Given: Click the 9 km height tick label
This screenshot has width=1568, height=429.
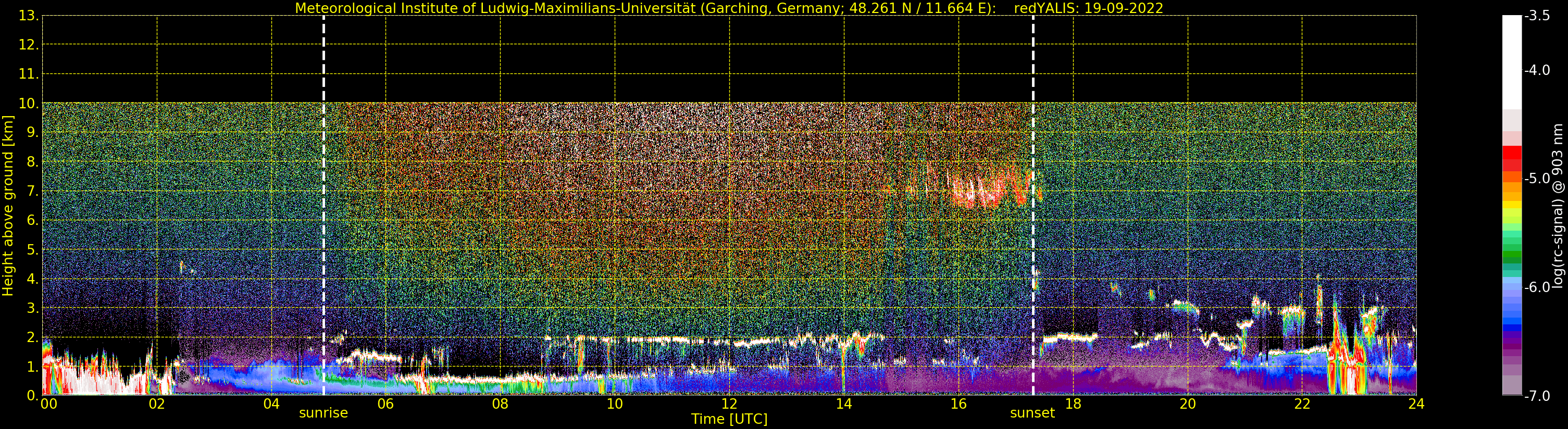Looking at the screenshot, I should (x=32, y=133).
